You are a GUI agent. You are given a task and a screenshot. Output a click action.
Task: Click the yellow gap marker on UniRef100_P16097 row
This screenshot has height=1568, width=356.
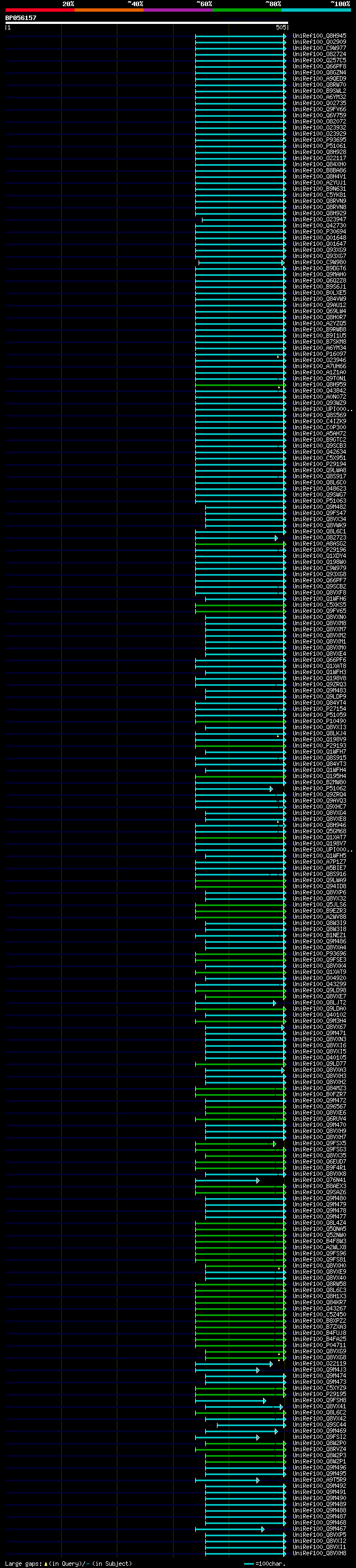point(278,356)
